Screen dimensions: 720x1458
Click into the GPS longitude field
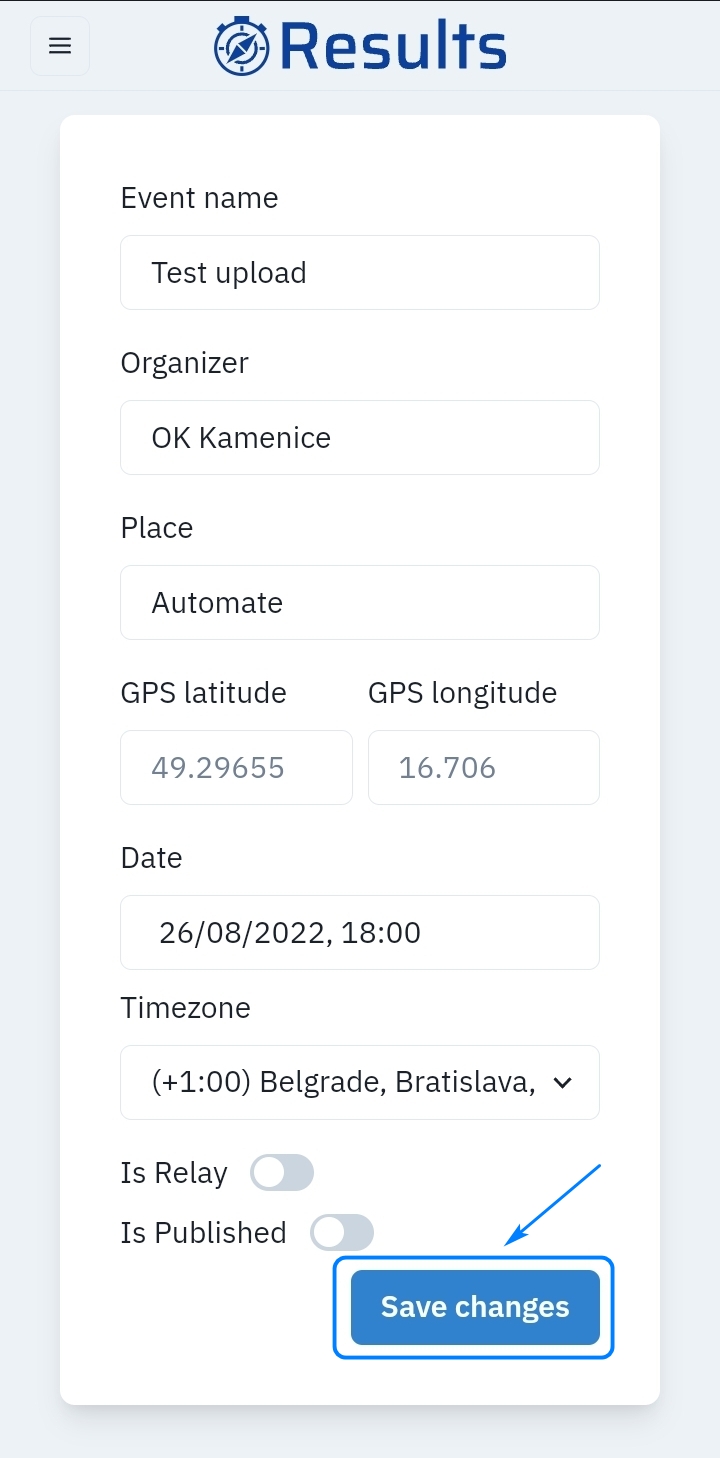tap(484, 767)
